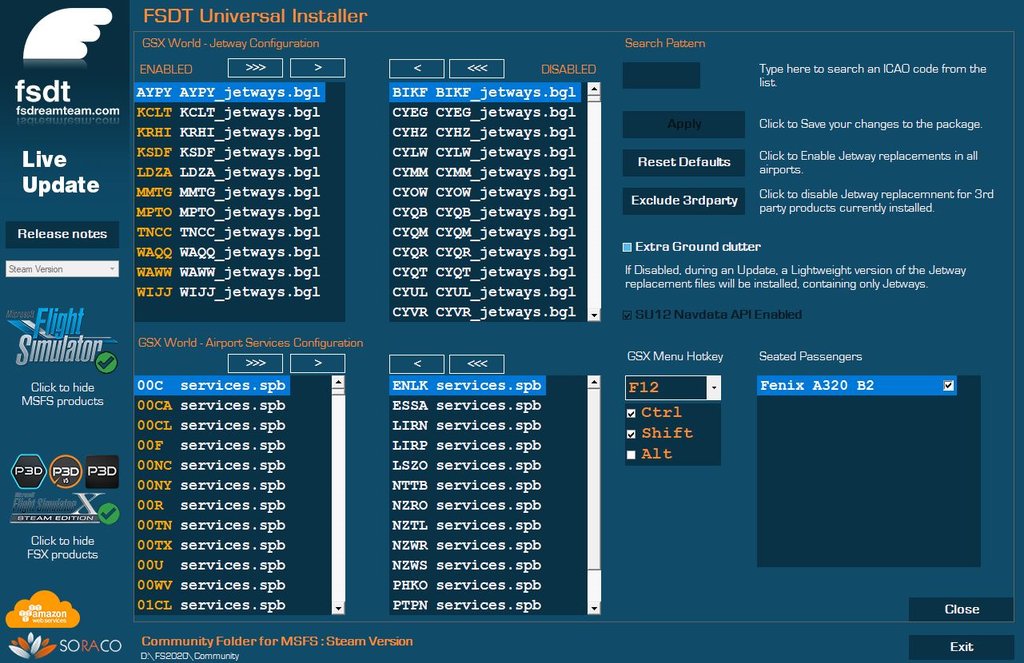Select ESSA services.spb entry

468,406
